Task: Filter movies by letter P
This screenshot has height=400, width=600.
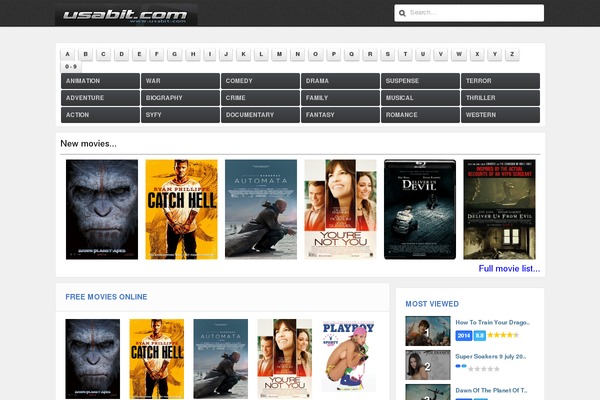Action: pos(334,54)
